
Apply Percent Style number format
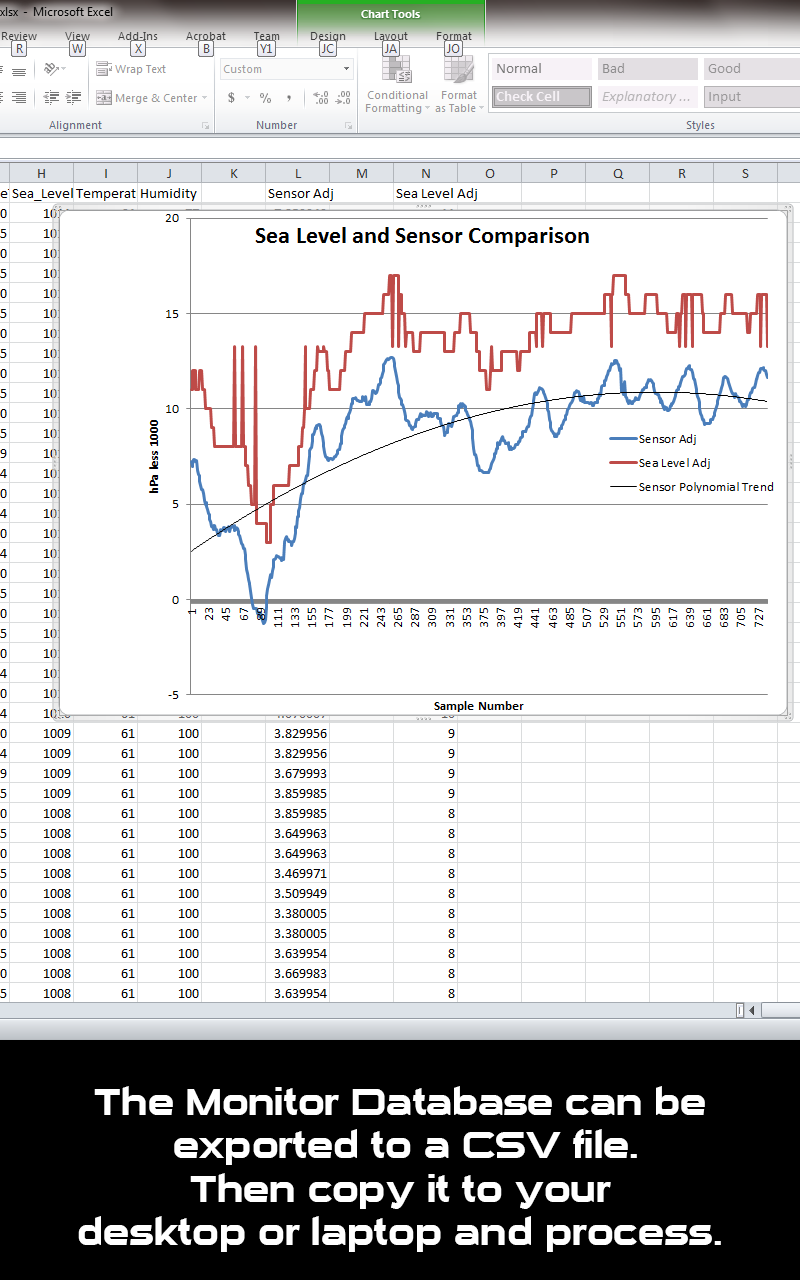265,98
